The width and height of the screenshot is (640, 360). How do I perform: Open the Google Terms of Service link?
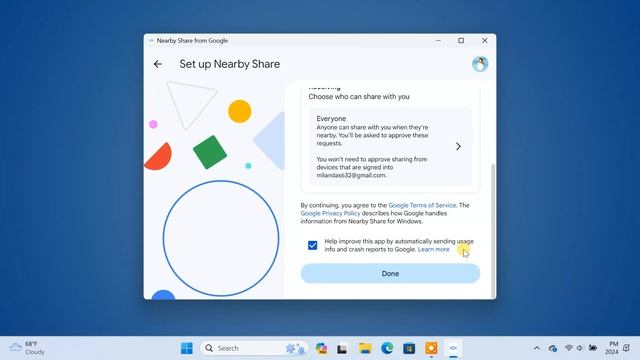point(422,205)
